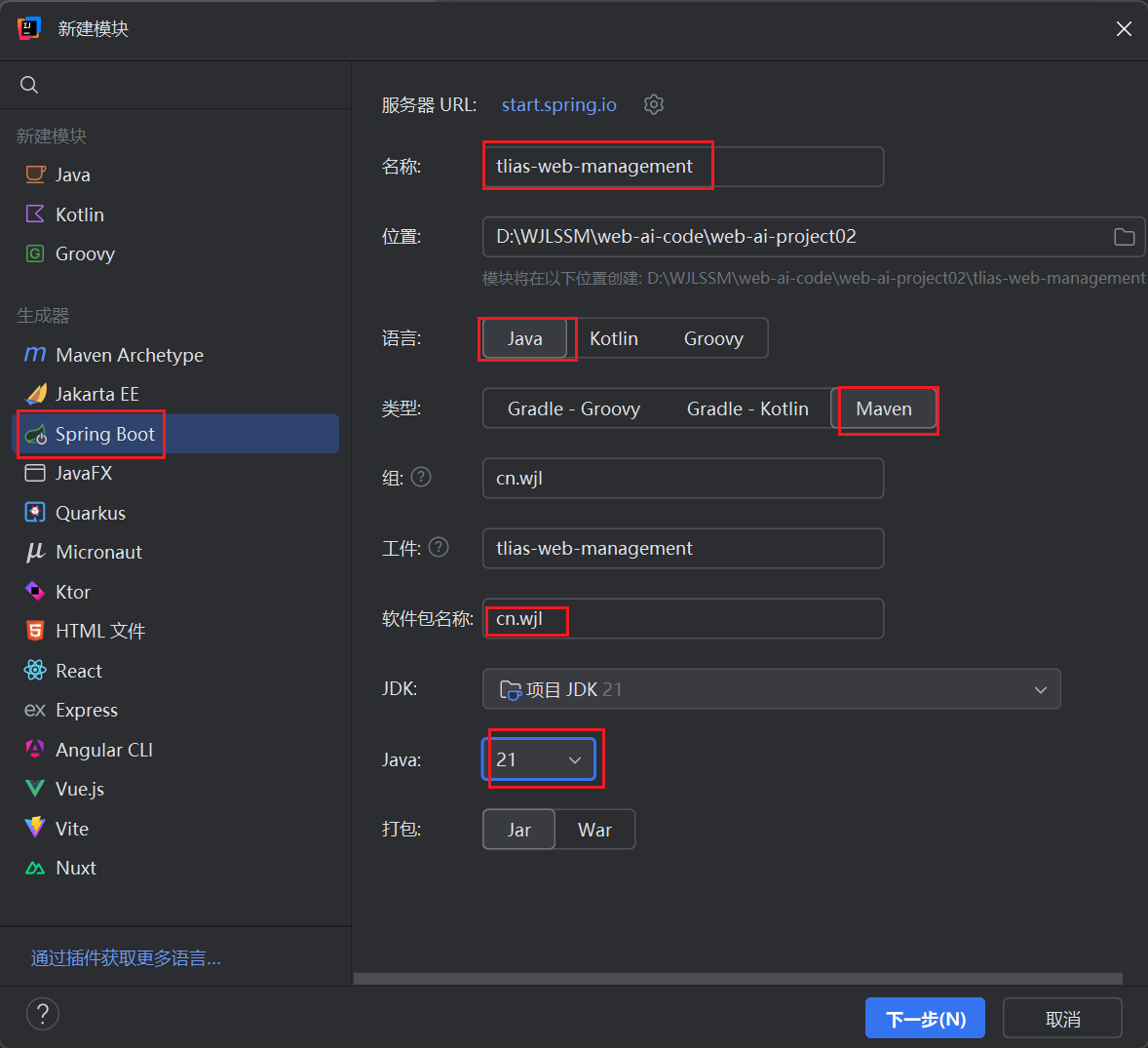Click the 名称 field with tlias-web-management
The height and width of the screenshot is (1048, 1148).
(x=683, y=167)
